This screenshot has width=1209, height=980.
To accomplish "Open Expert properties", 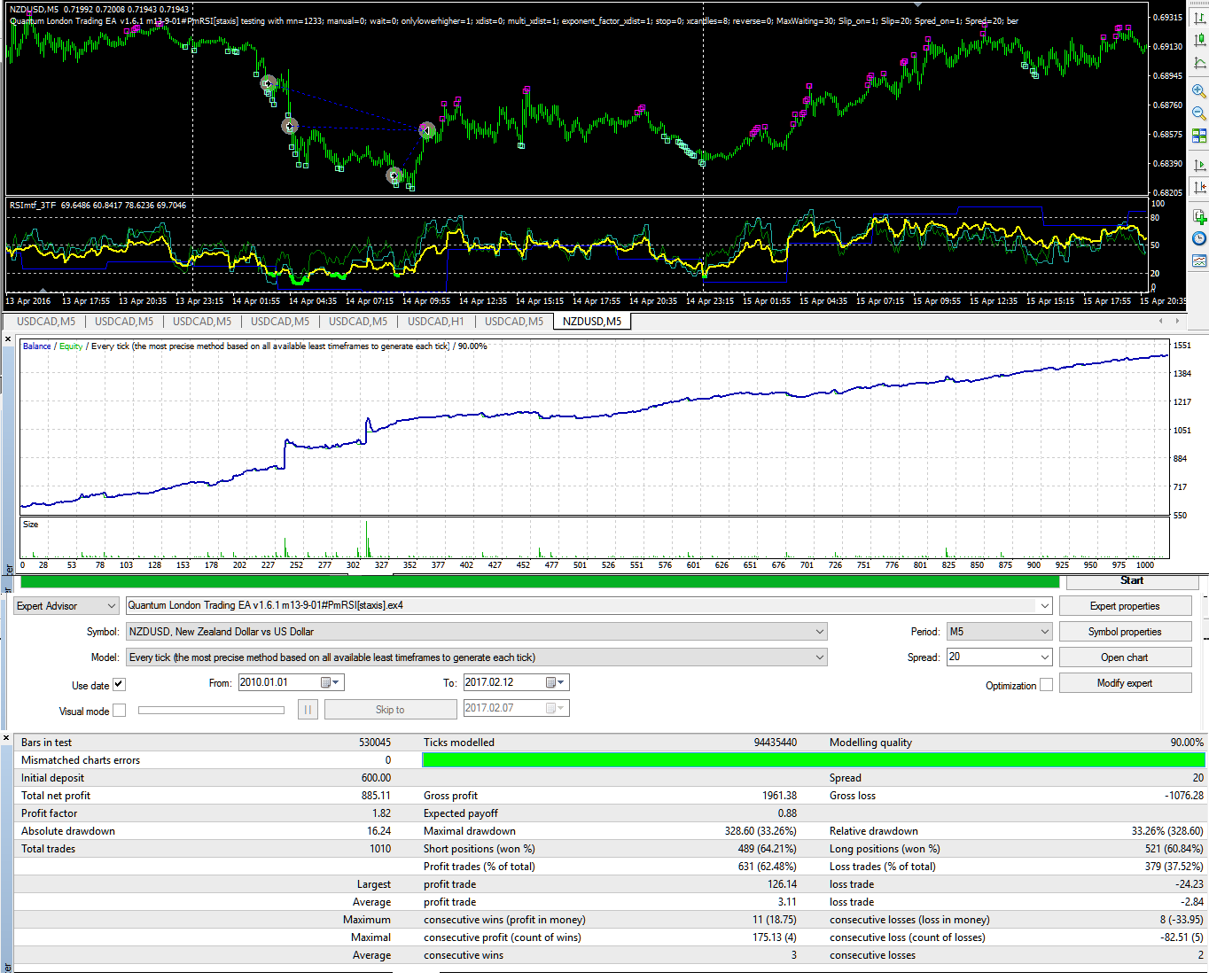I will (x=1125, y=606).
